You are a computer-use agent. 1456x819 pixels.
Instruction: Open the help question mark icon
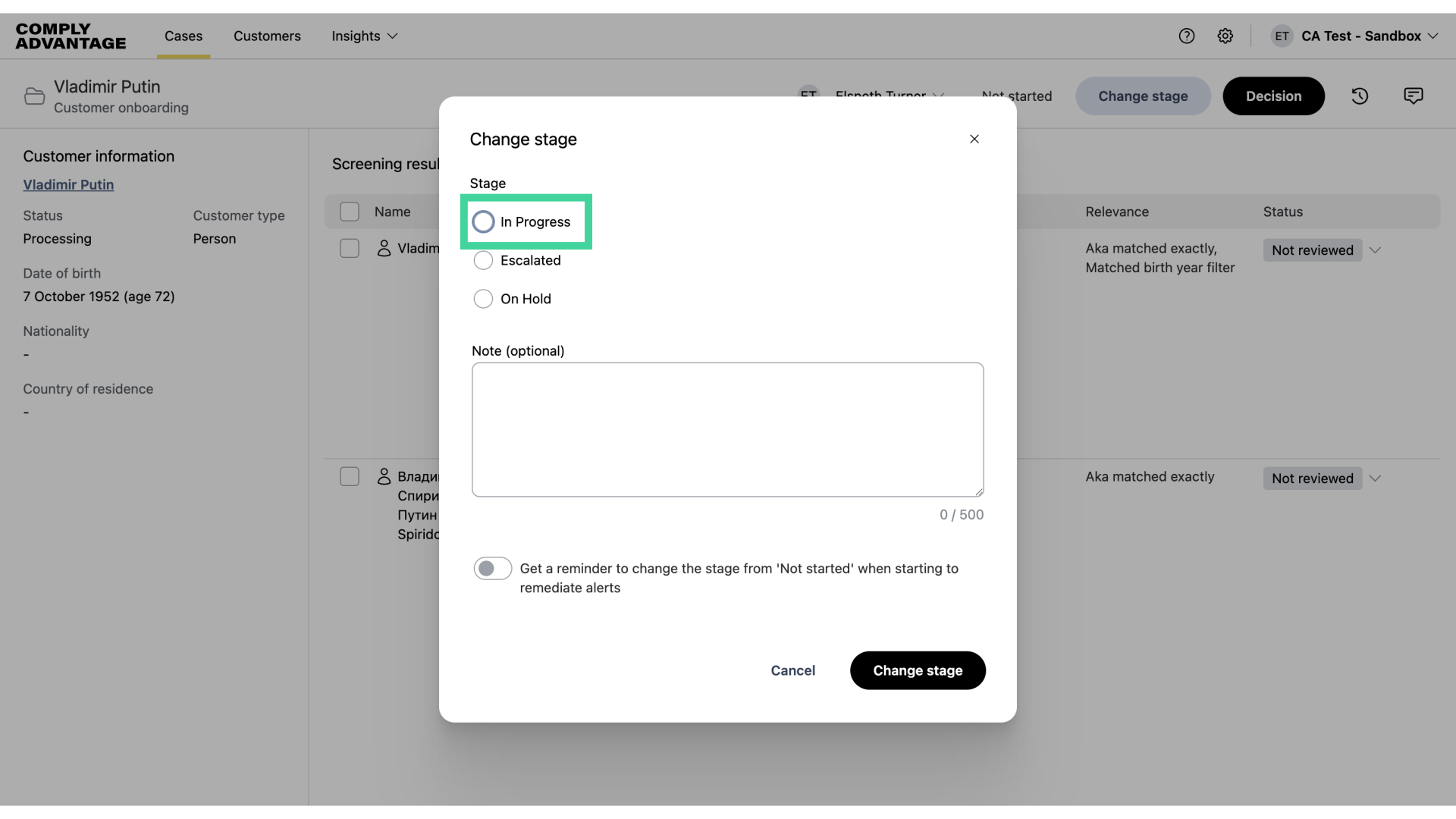point(1186,36)
